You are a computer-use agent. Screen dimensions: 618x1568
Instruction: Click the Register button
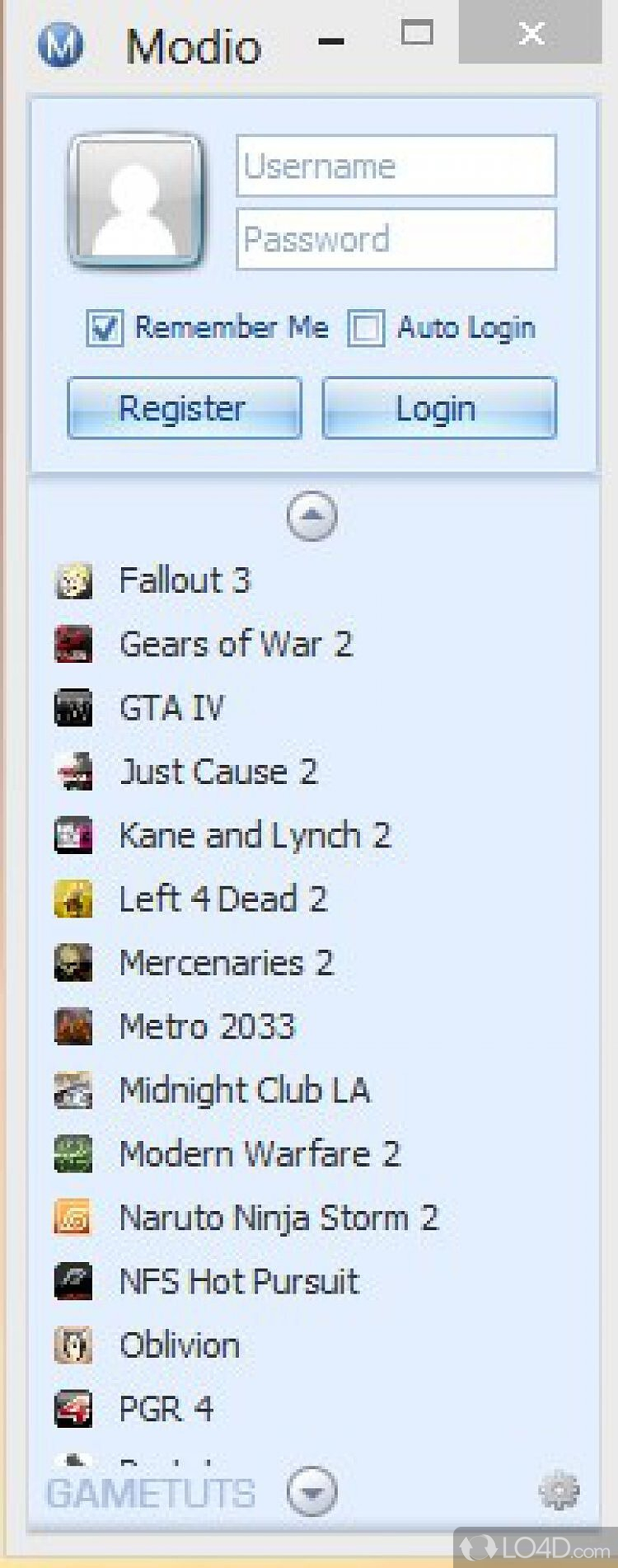coord(184,408)
